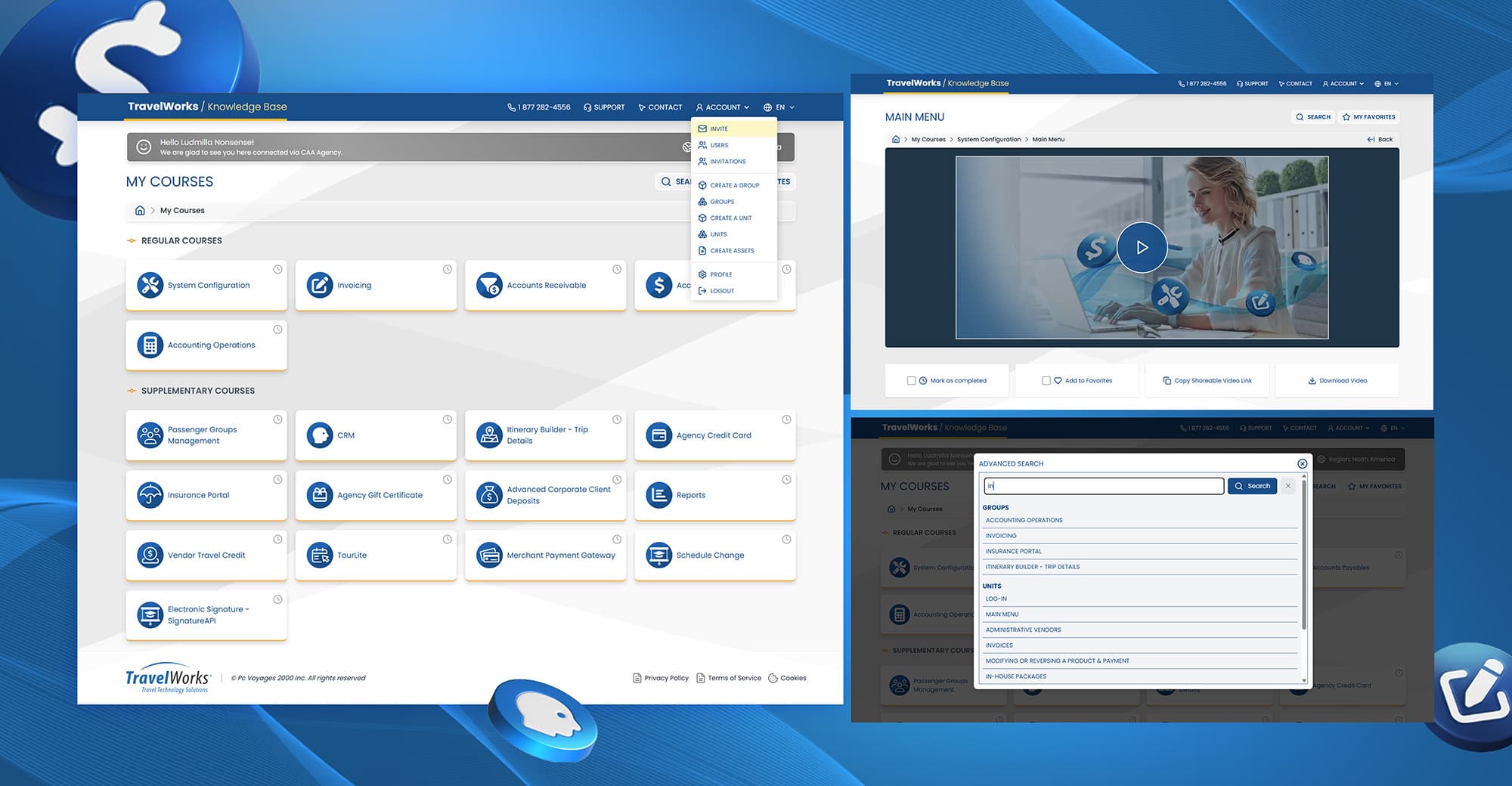The height and width of the screenshot is (786, 1512).
Task: Open Terms of Service footer link
Action: pyautogui.click(x=729, y=678)
